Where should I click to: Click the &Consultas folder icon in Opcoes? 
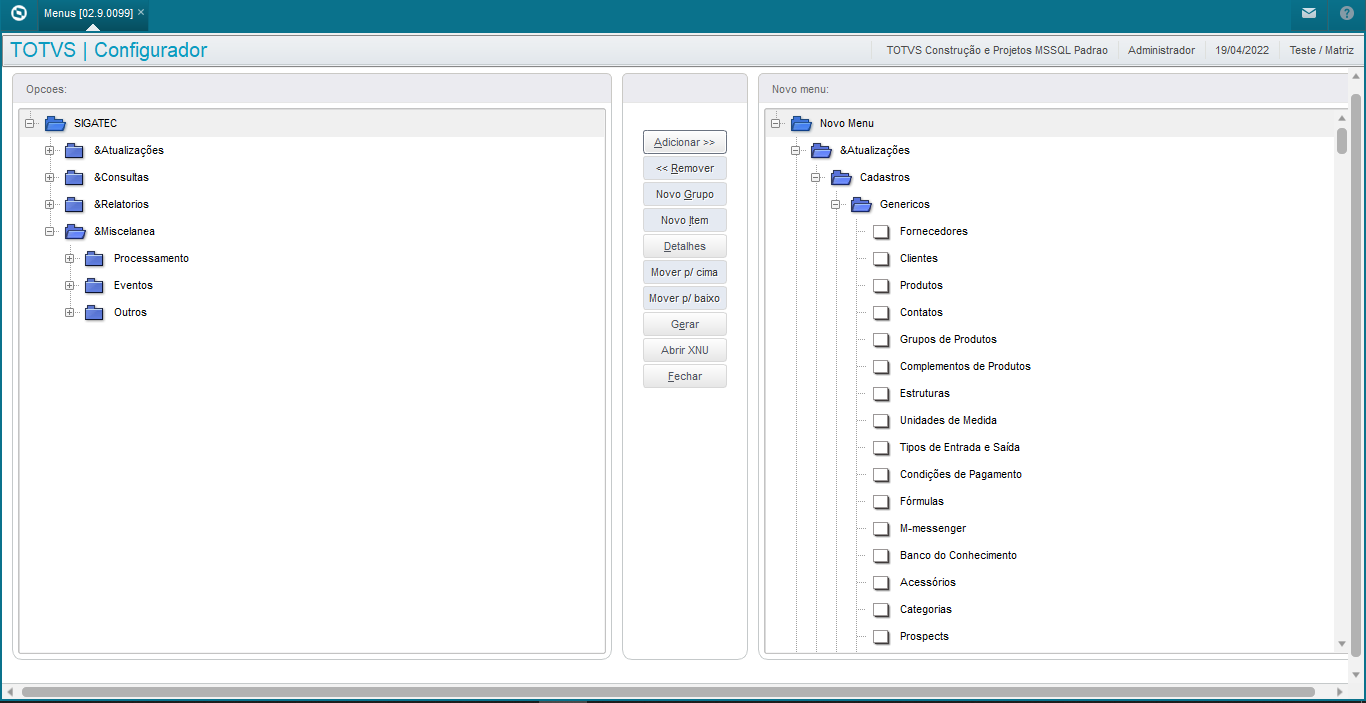click(x=75, y=177)
